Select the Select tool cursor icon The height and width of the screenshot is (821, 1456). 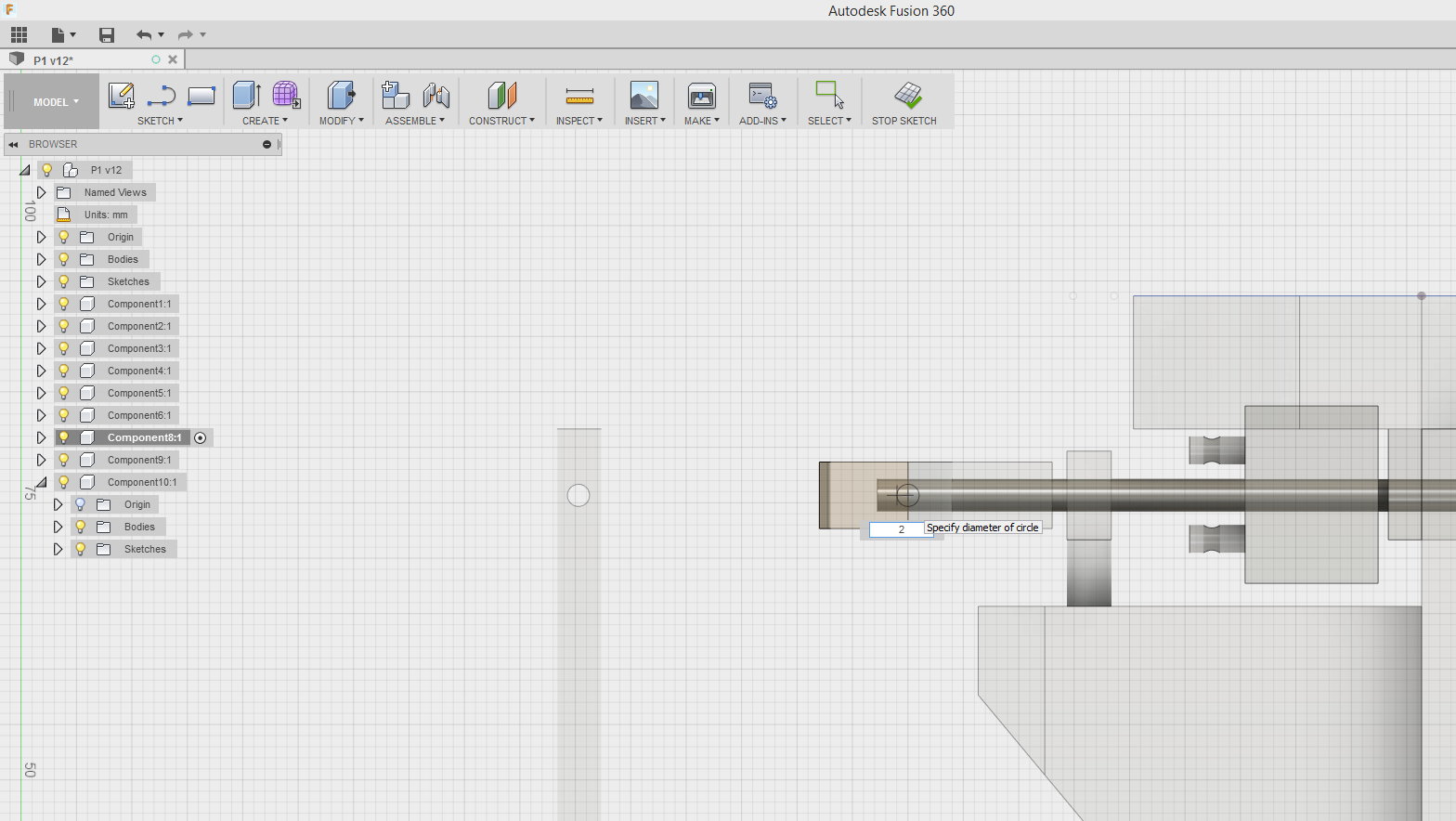829,95
